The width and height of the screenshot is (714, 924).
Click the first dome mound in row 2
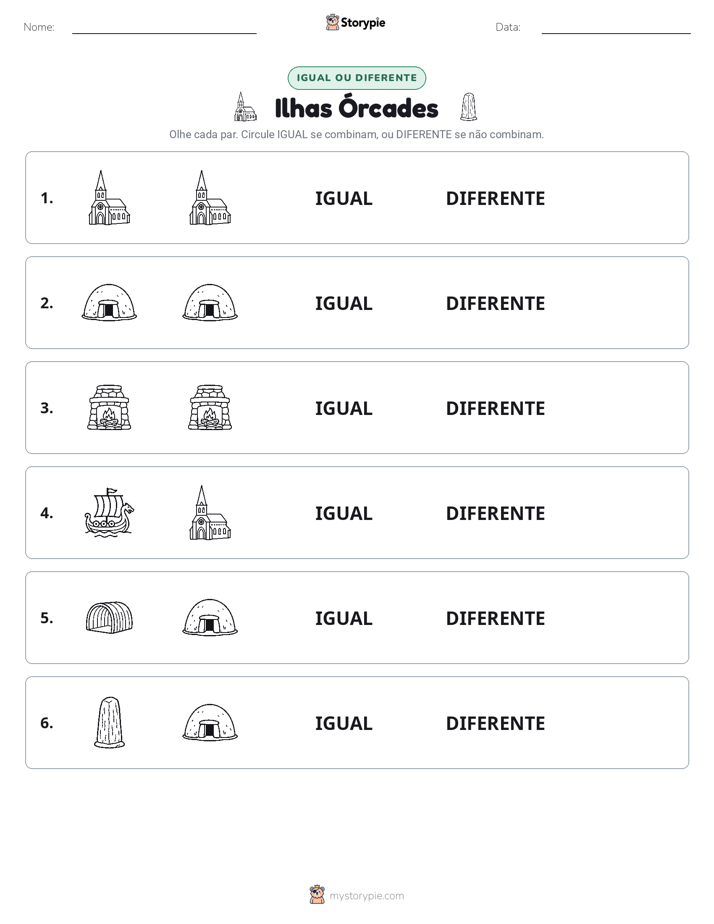[109, 302]
